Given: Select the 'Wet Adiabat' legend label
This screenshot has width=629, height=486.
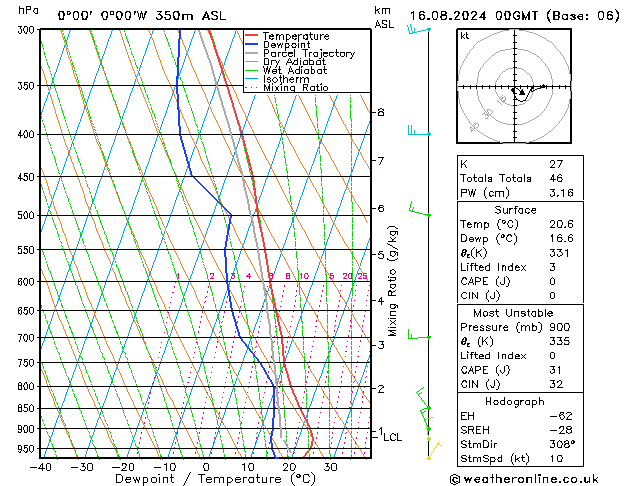Looking at the screenshot, I should 295,70.
